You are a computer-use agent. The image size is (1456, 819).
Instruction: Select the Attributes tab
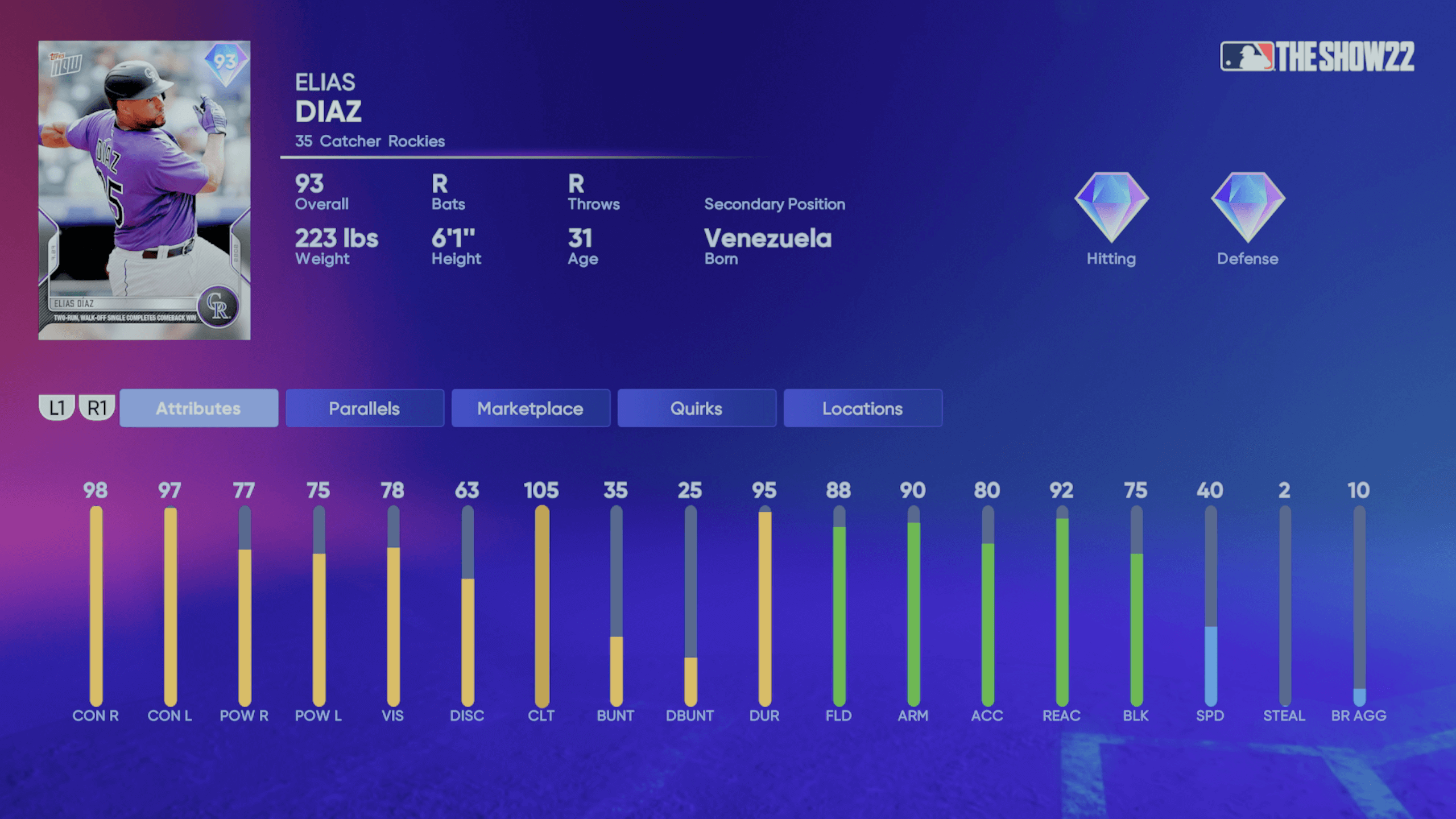[197, 408]
